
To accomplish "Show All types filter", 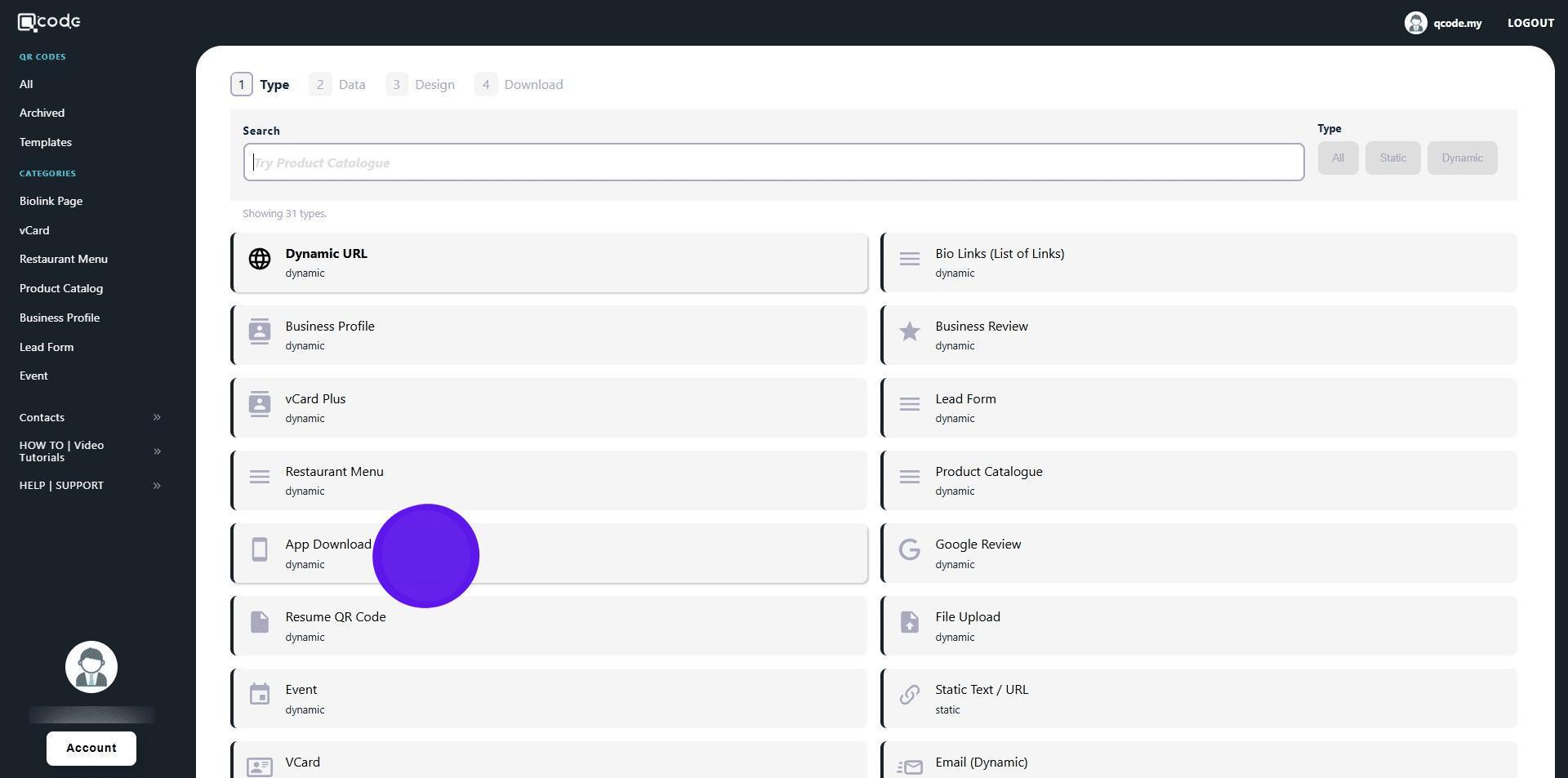I will pos(1337,158).
